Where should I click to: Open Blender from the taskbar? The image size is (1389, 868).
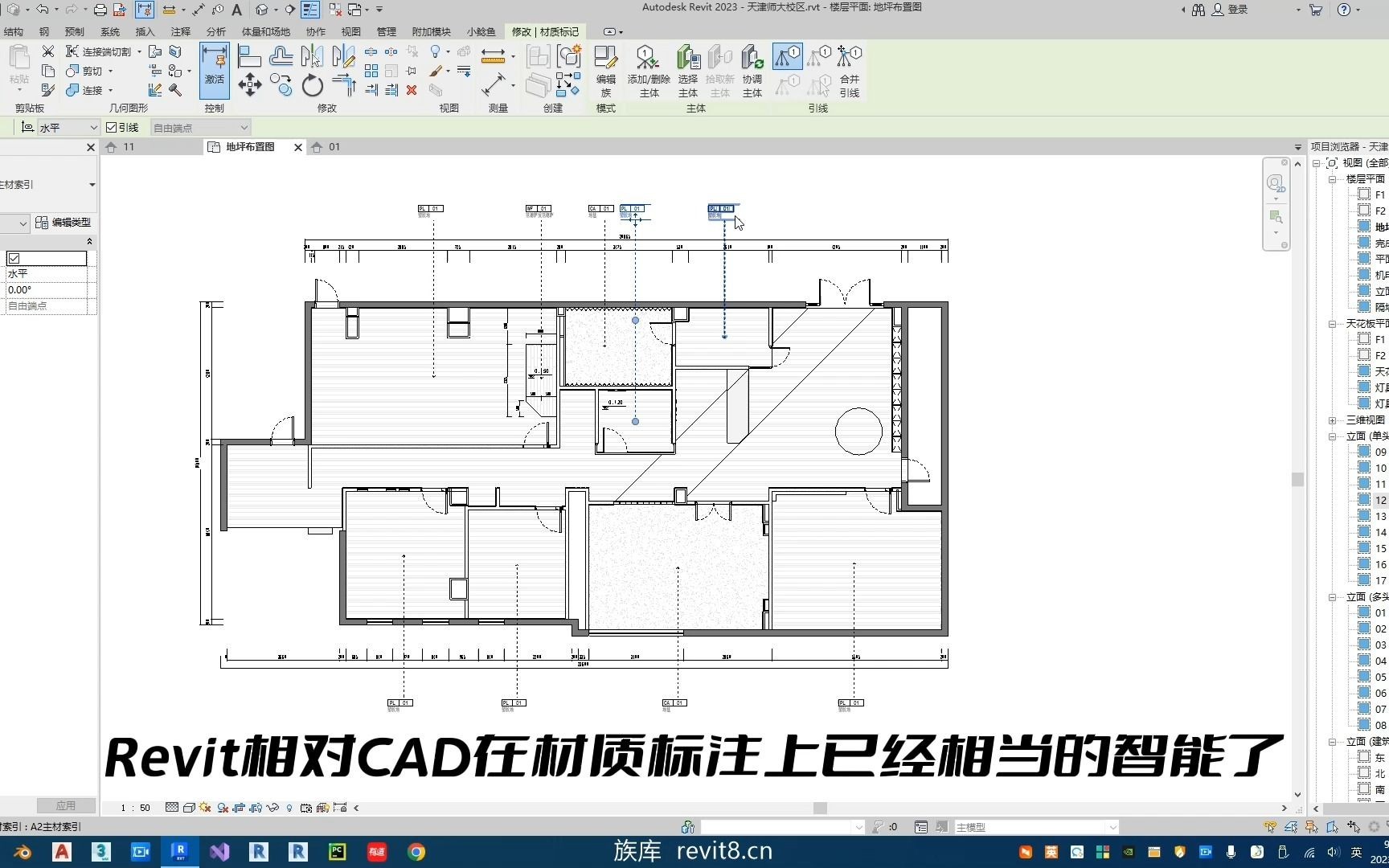tap(23, 852)
